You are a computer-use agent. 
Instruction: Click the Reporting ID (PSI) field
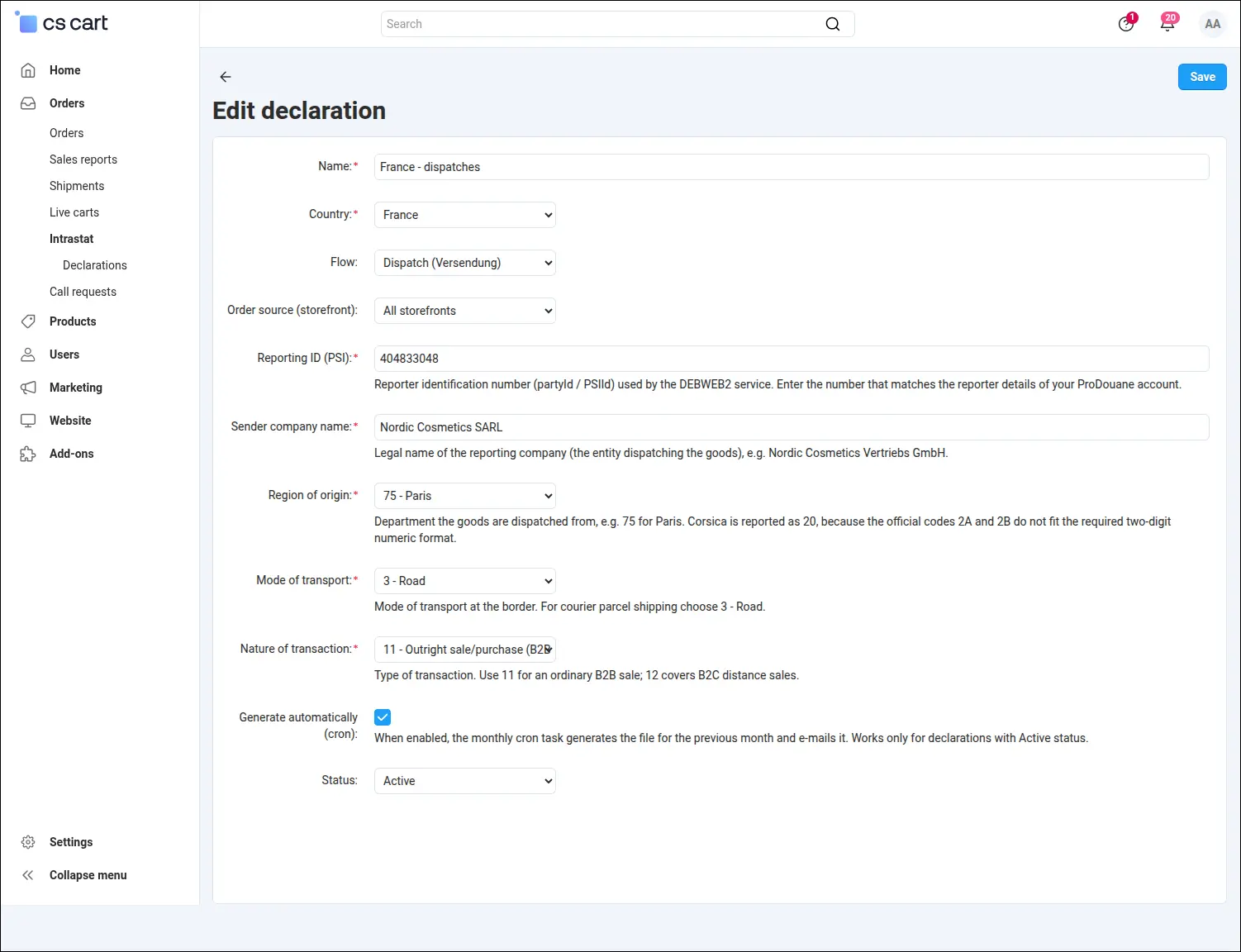(x=792, y=359)
